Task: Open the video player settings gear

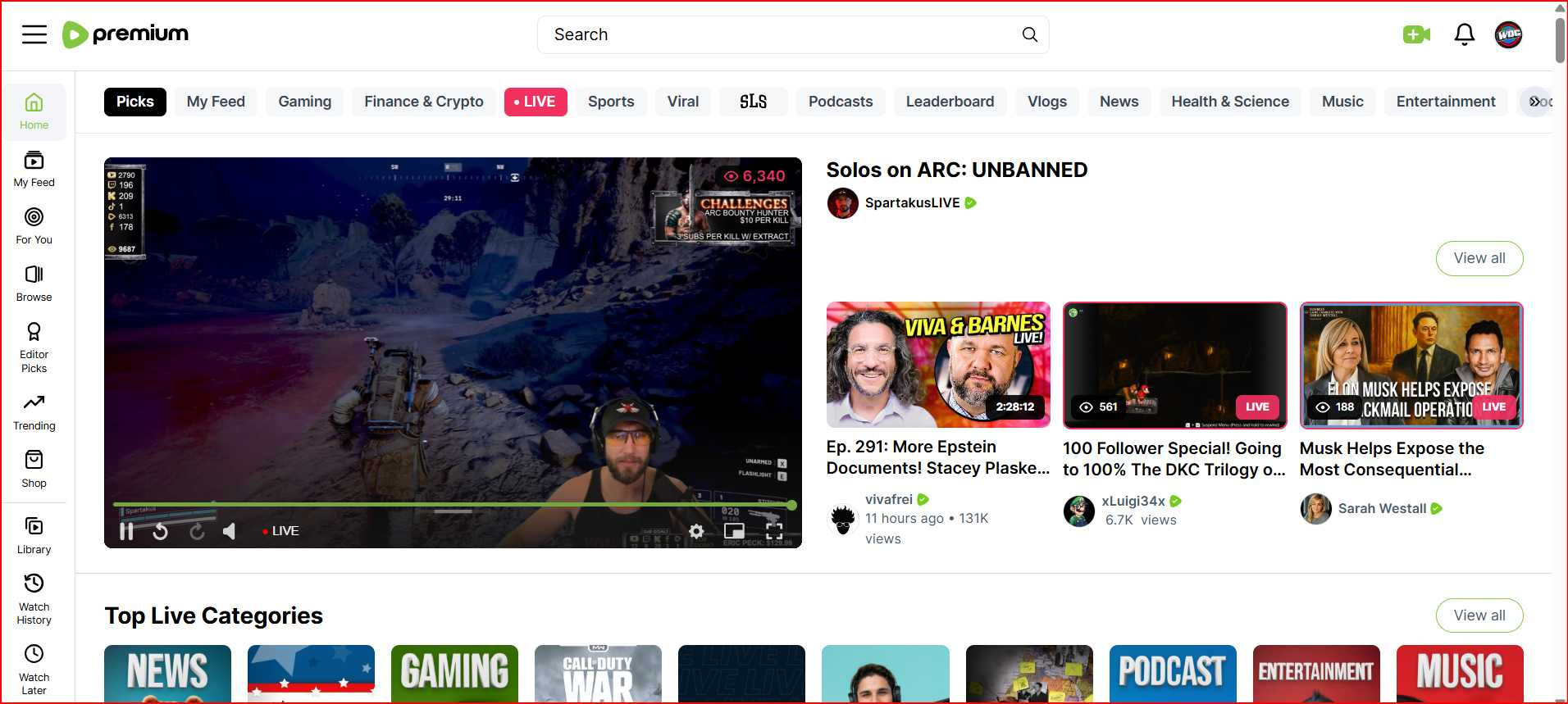Action: point(696,531)
